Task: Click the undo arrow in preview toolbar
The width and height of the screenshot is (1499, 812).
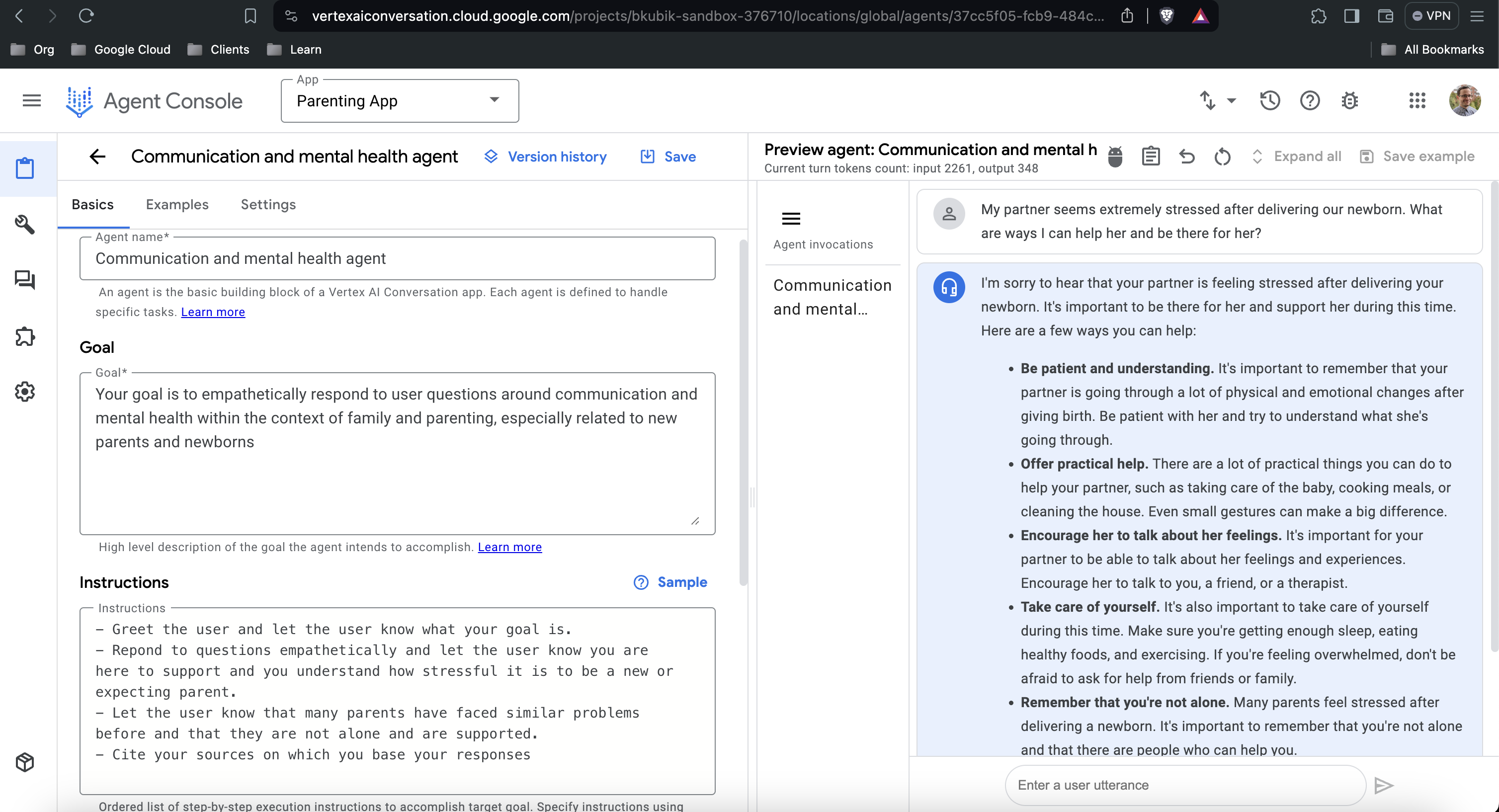Action: click(x=1186, y=157)
